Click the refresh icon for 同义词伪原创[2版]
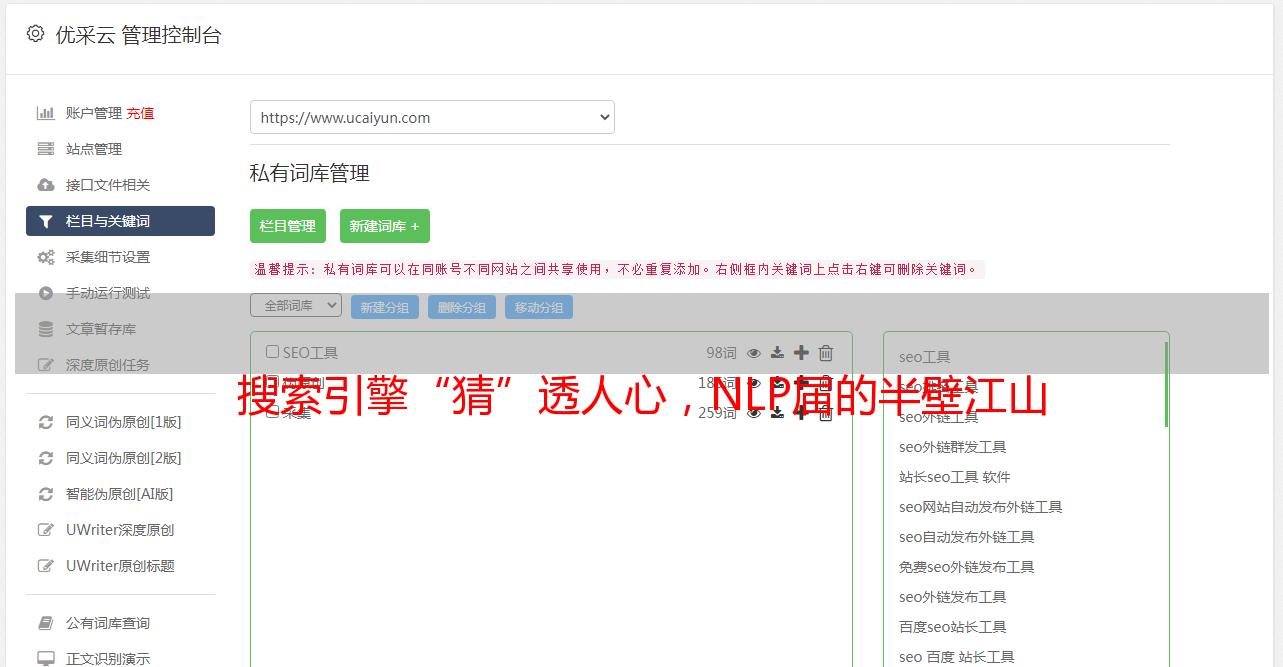The image size is (1283, 667). (45, 458)
